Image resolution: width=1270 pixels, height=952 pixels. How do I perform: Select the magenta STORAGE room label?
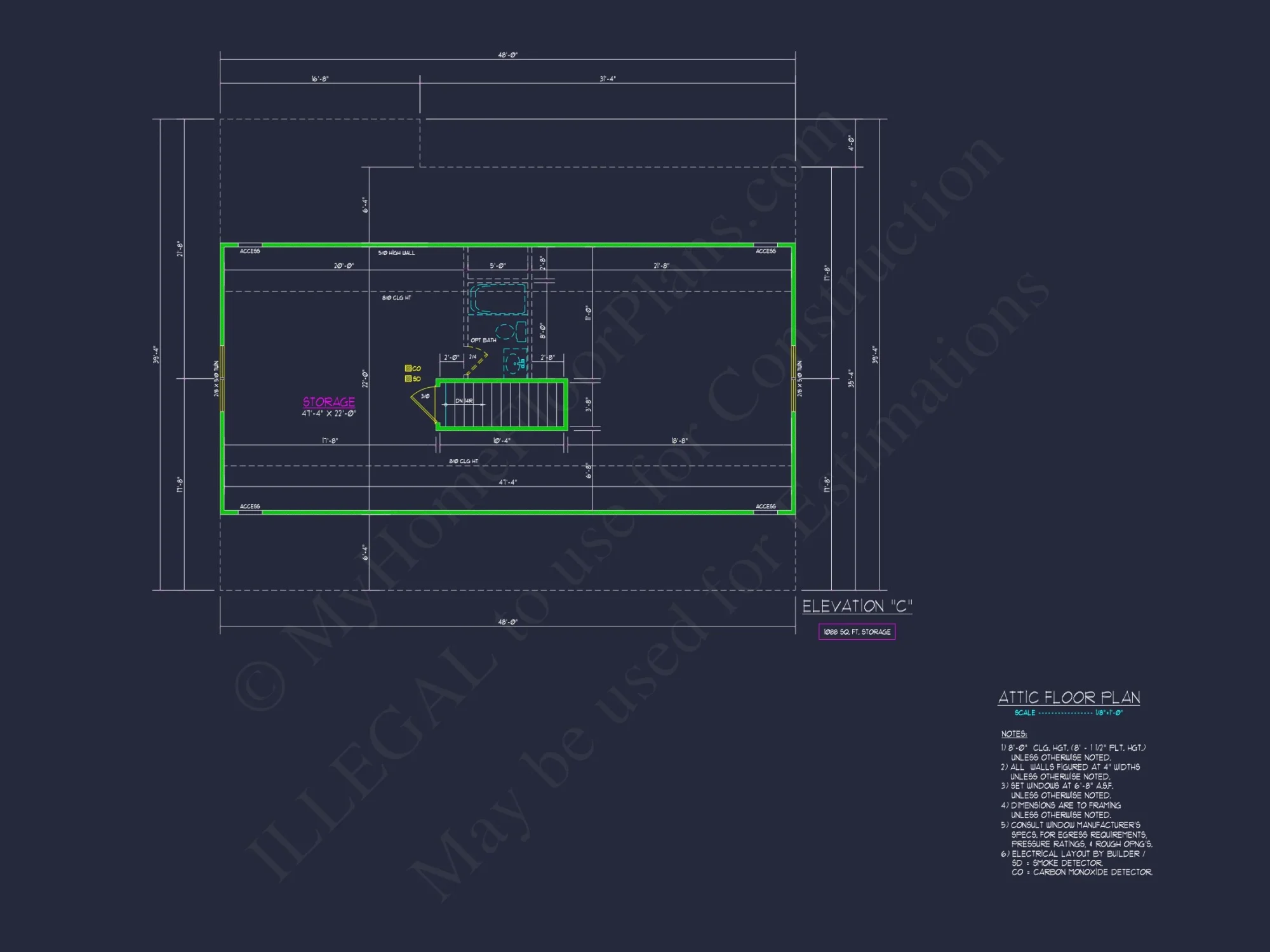click(x=328, y=402)
